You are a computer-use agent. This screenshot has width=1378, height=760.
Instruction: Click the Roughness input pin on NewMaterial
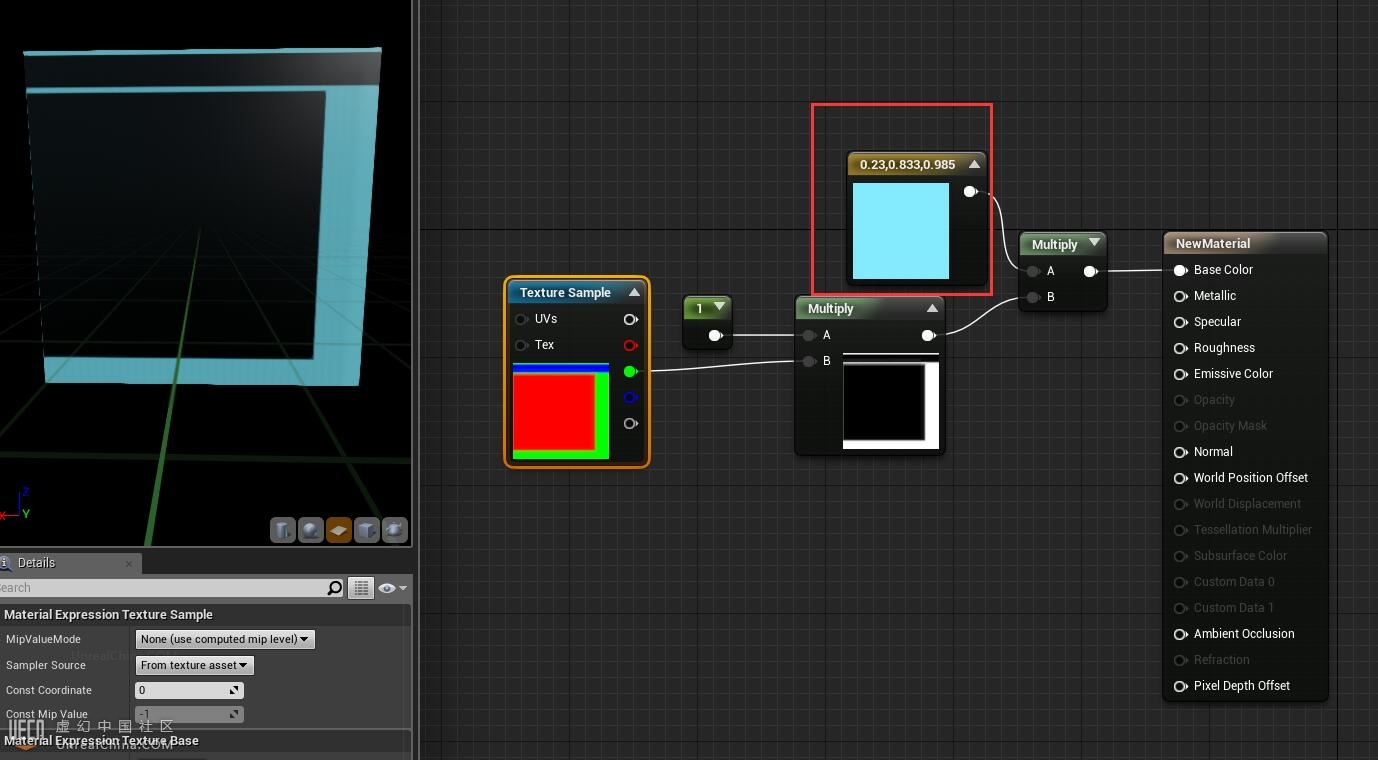pos(1181,348)
